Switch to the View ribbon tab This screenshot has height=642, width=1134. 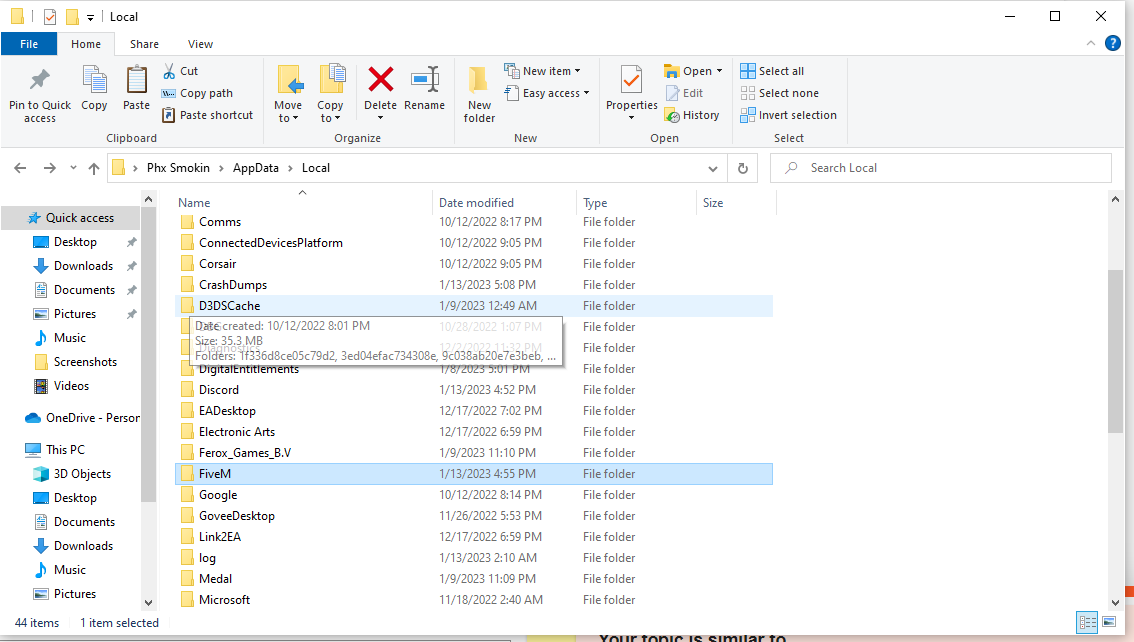[x=200, y=44]
